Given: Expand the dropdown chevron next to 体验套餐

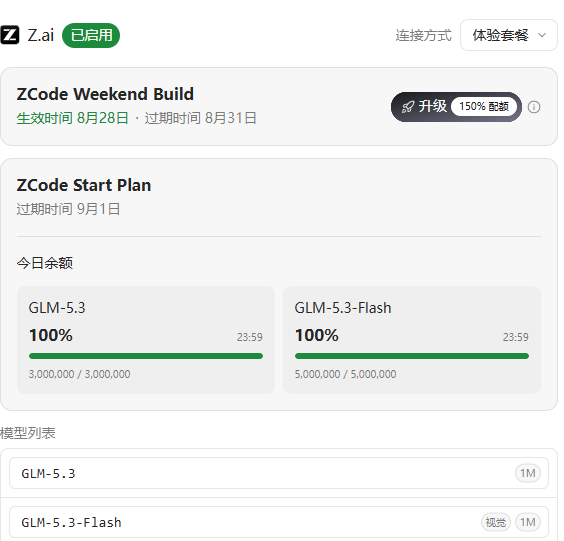Looking at the screenshot, I should pyautogui.click(x=542, y=35).
